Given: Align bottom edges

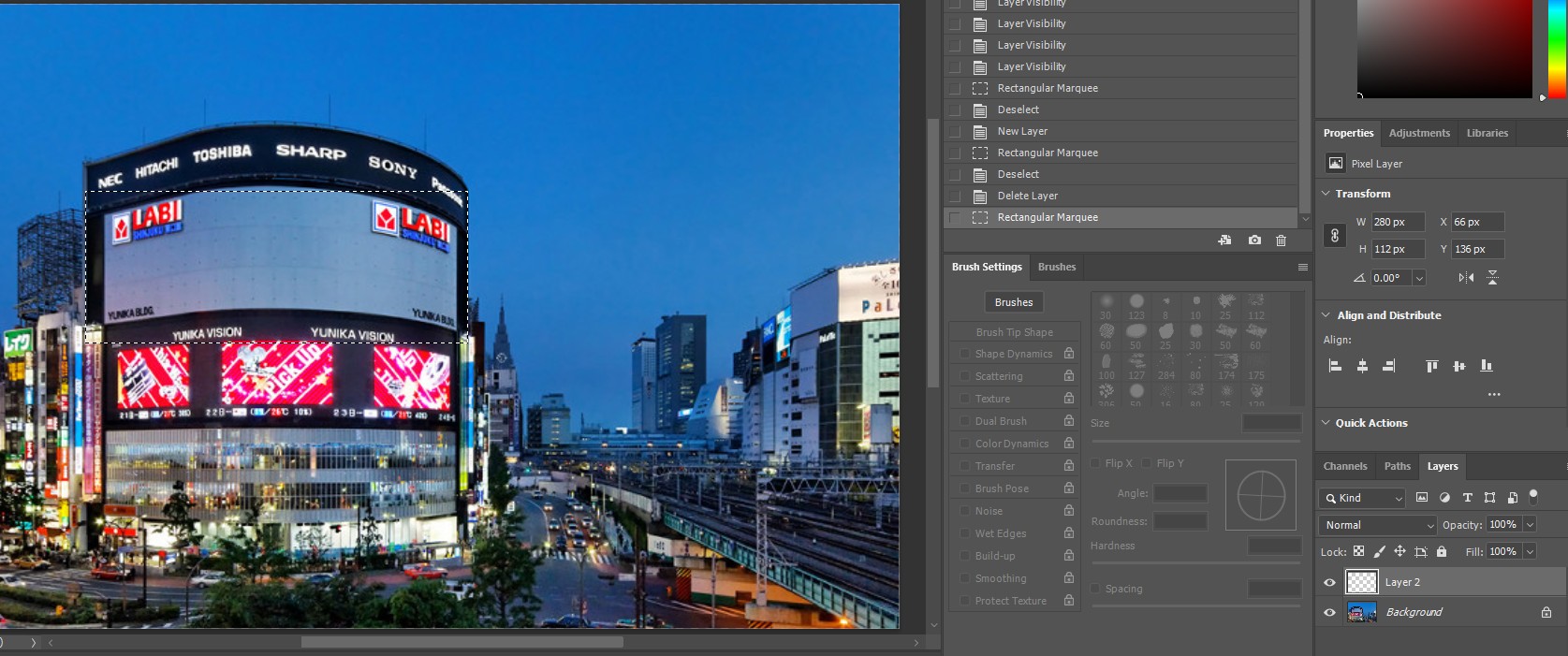Looking at the screenshot, I should pos(1486,366).
